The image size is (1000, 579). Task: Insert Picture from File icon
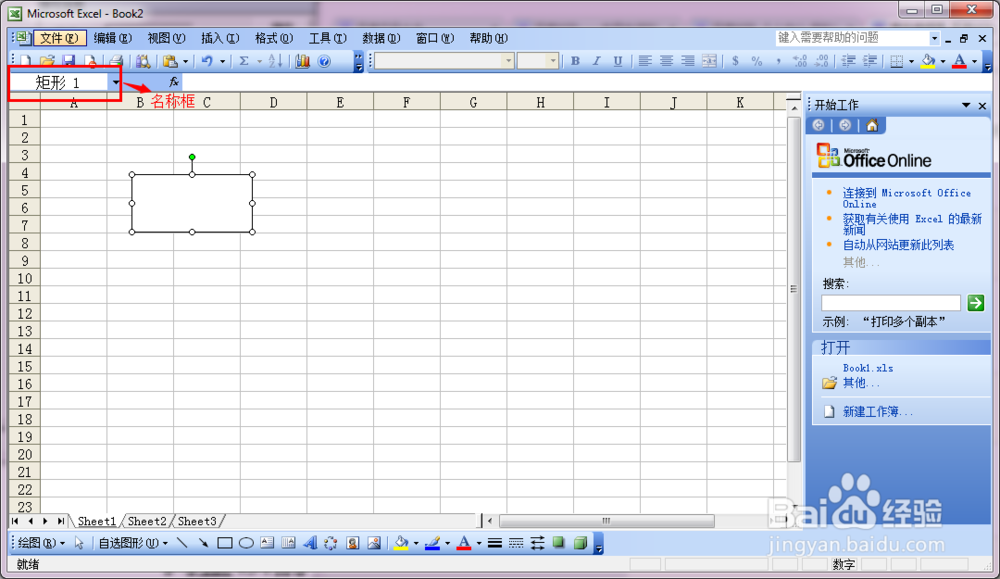374,543
